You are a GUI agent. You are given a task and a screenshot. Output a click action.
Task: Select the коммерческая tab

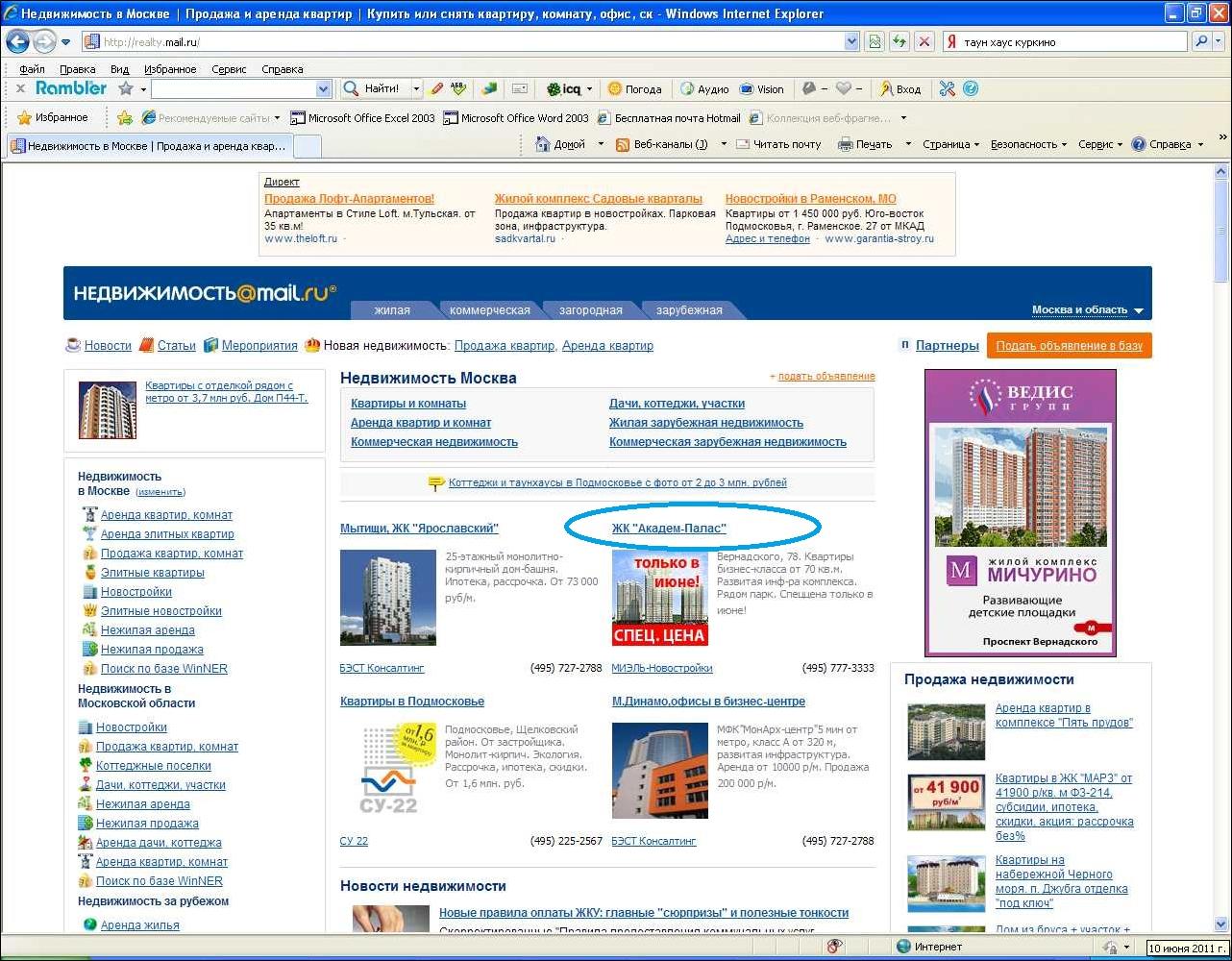tap(489, 309)
